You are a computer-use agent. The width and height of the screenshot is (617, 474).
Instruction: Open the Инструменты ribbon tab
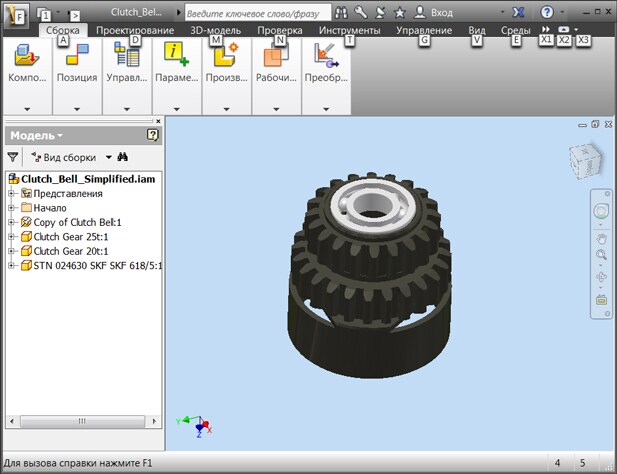click(x=349, y=31)
